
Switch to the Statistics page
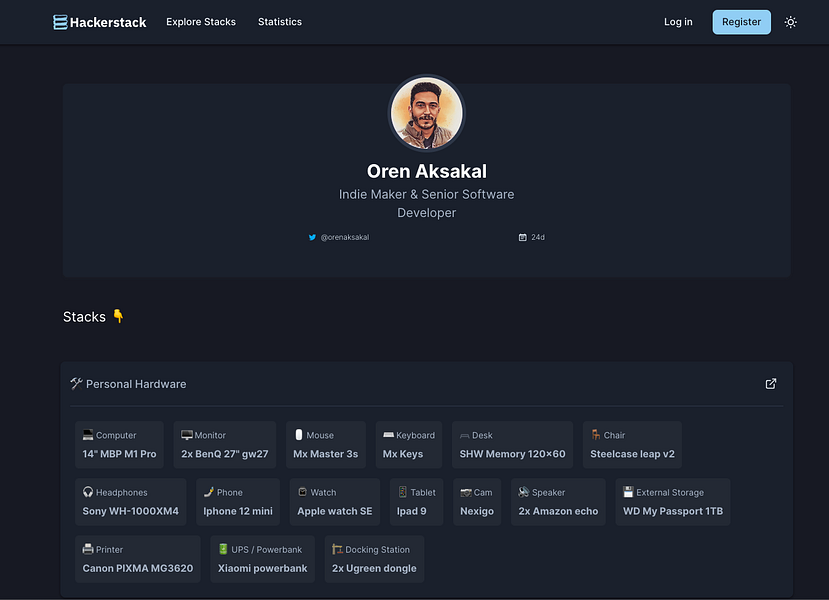[279, 21]
